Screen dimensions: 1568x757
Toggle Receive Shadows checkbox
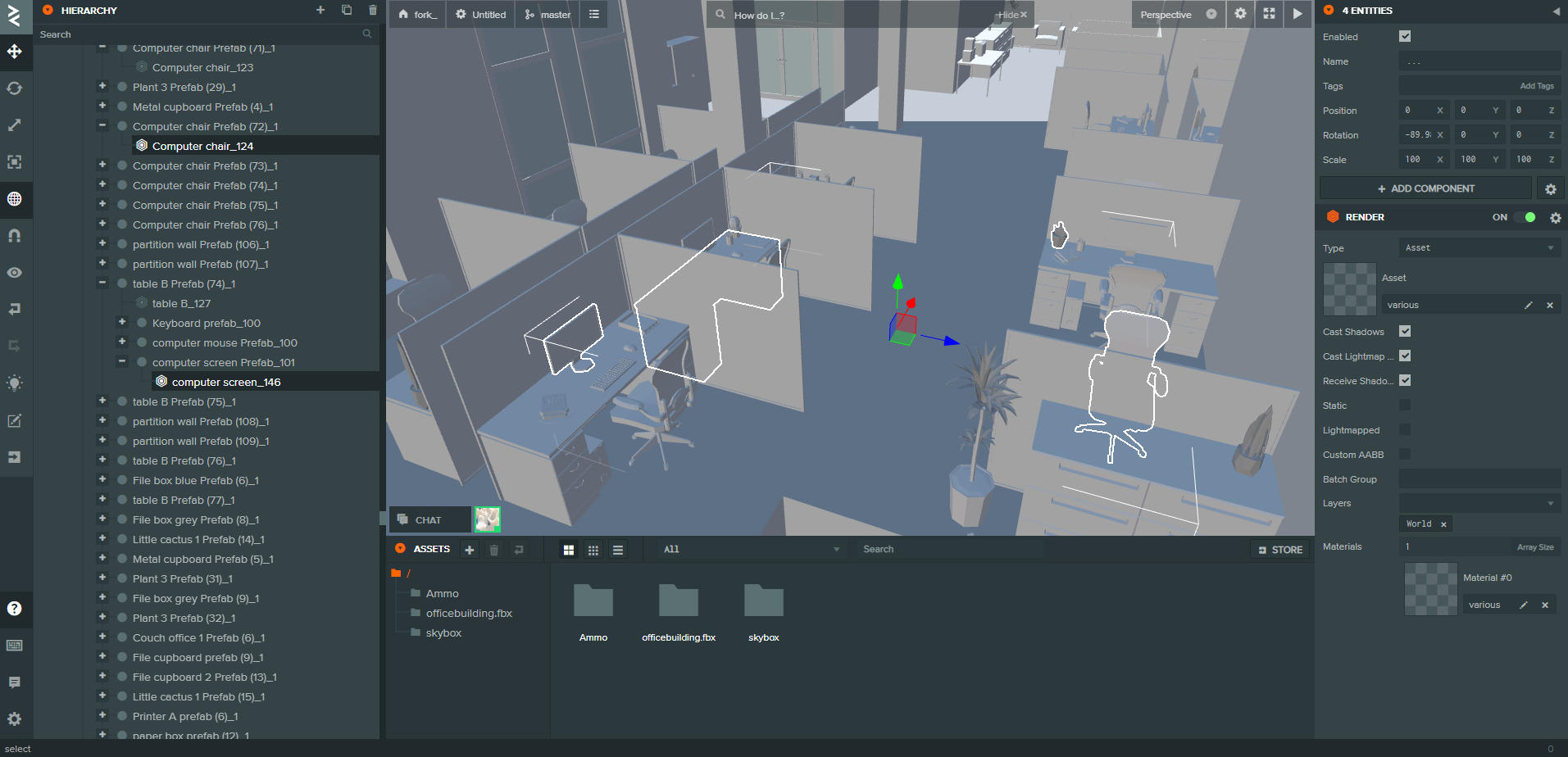coord(1405,380)
